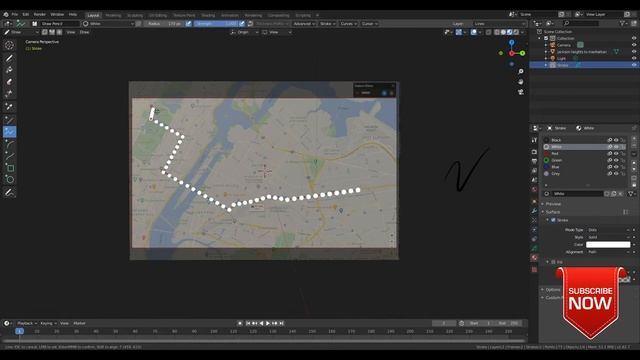Select the Tint tool
This screenshot has width=640, height=360.
click(9, 94)
